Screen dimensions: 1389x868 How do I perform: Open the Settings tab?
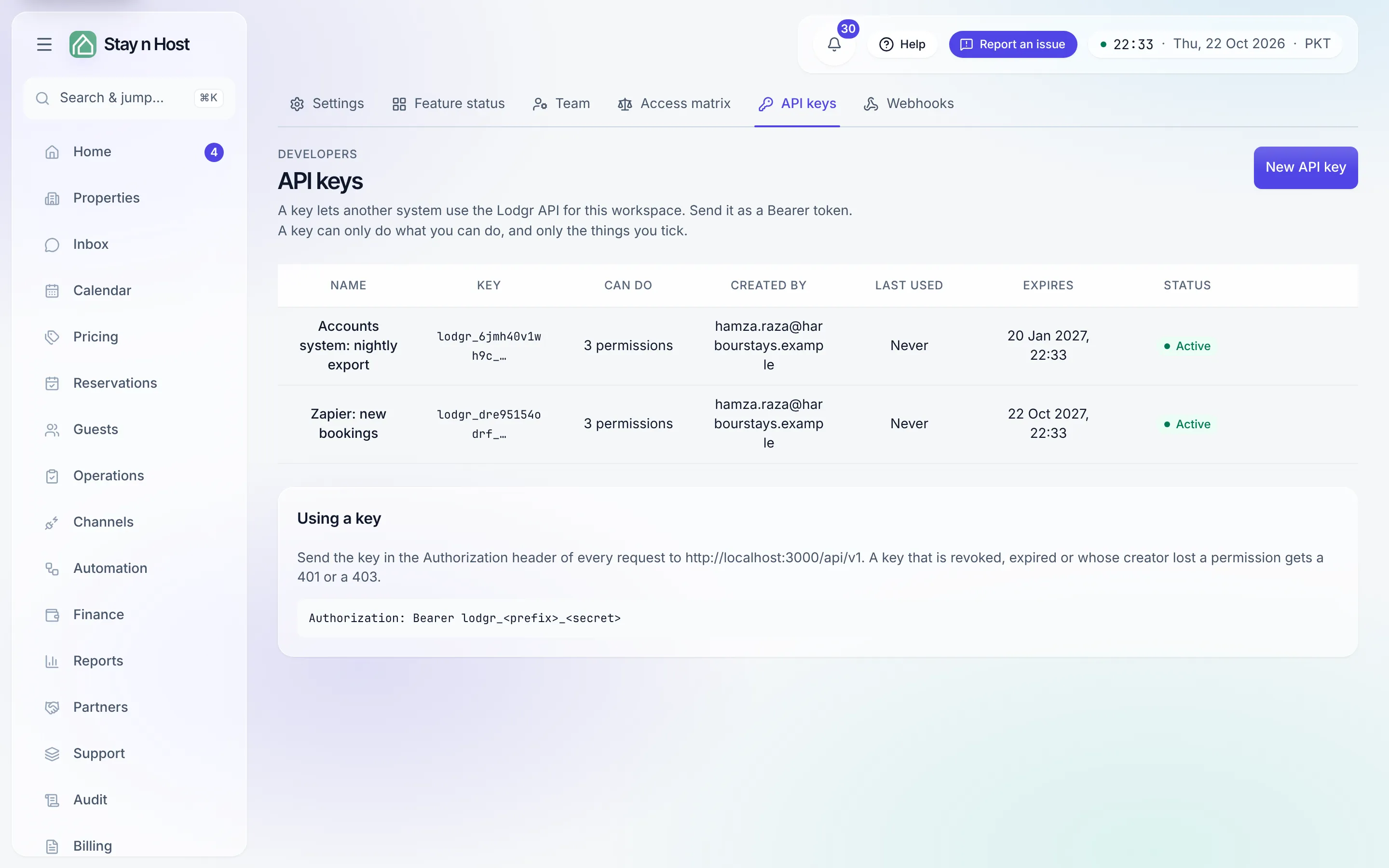[327, 103]
